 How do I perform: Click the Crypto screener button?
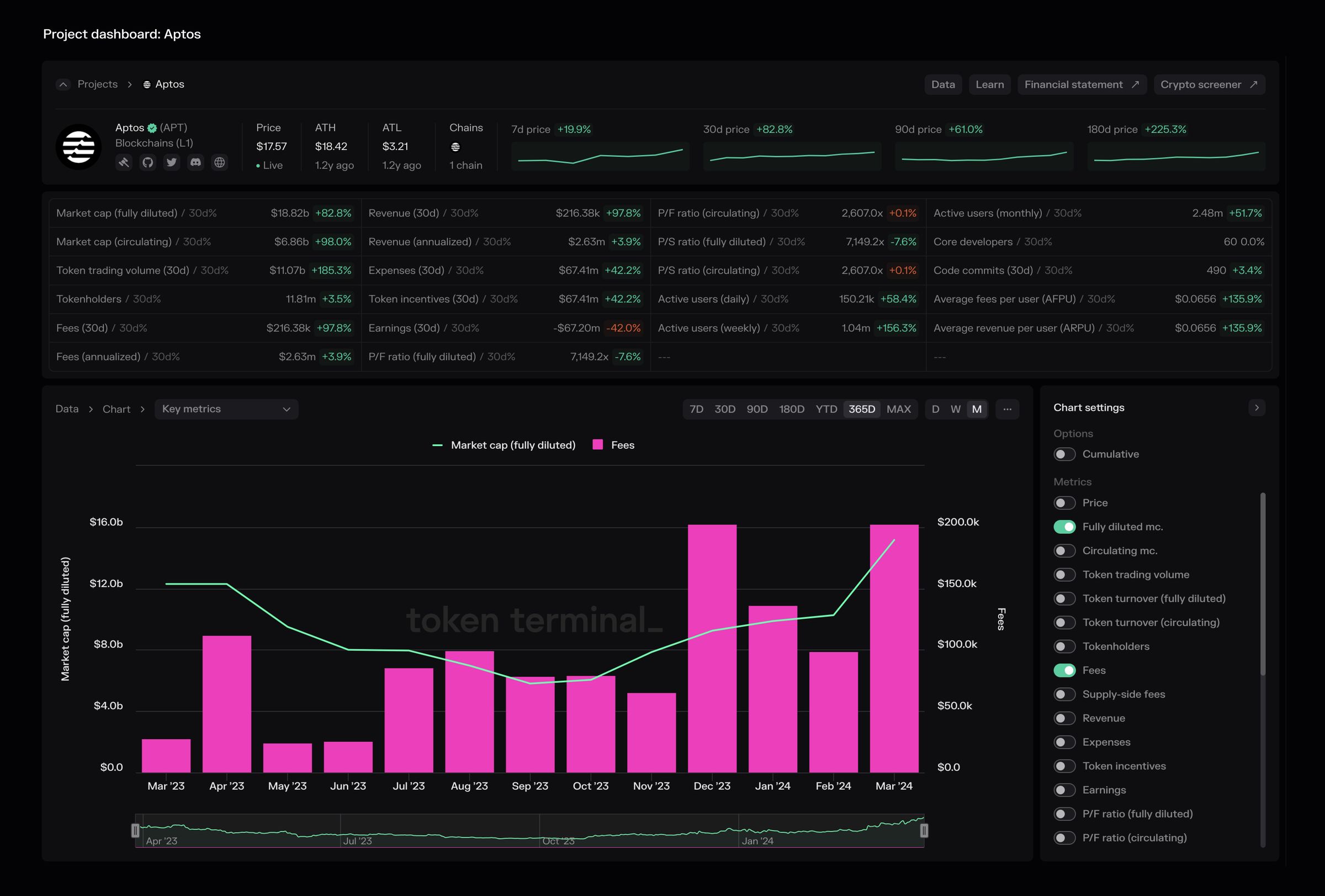pyautogui.click(x=1209, y=84)
